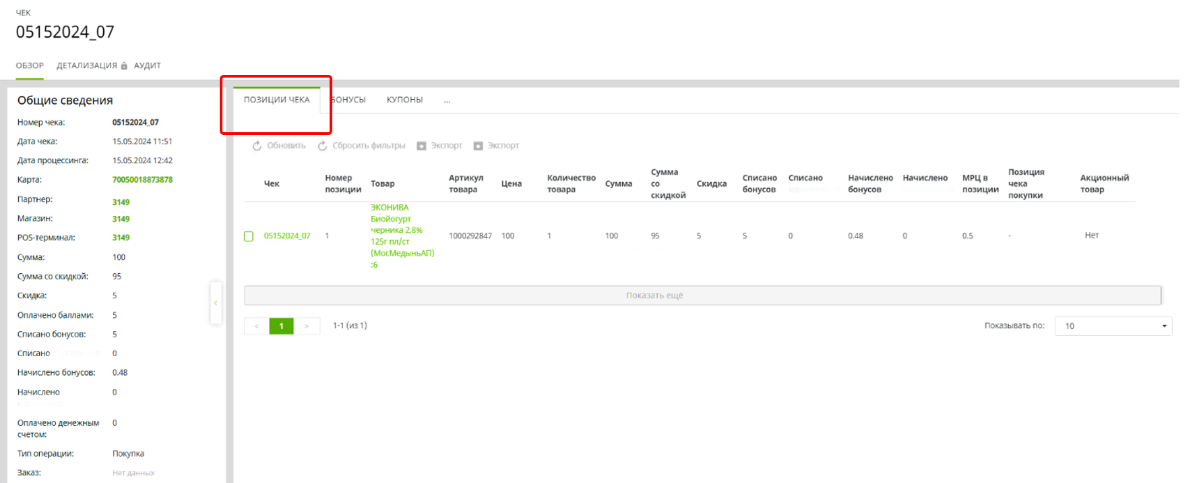Open the three-dots overflow tabs menu
The height and width of the screenshot is (483, 1195).
coord(447,100)
